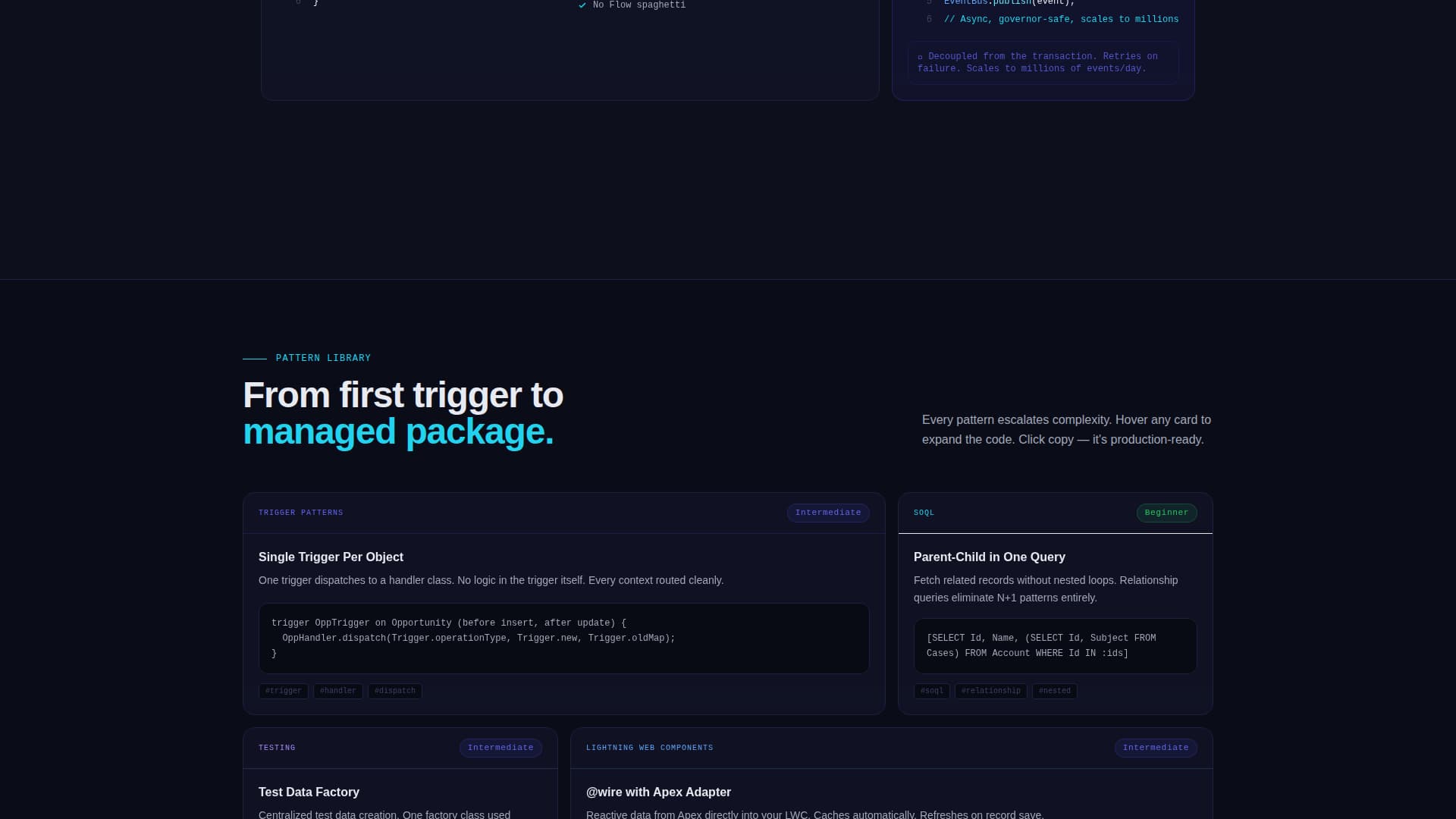
Task: Click the #soql tag
Action: coord(932,691)
